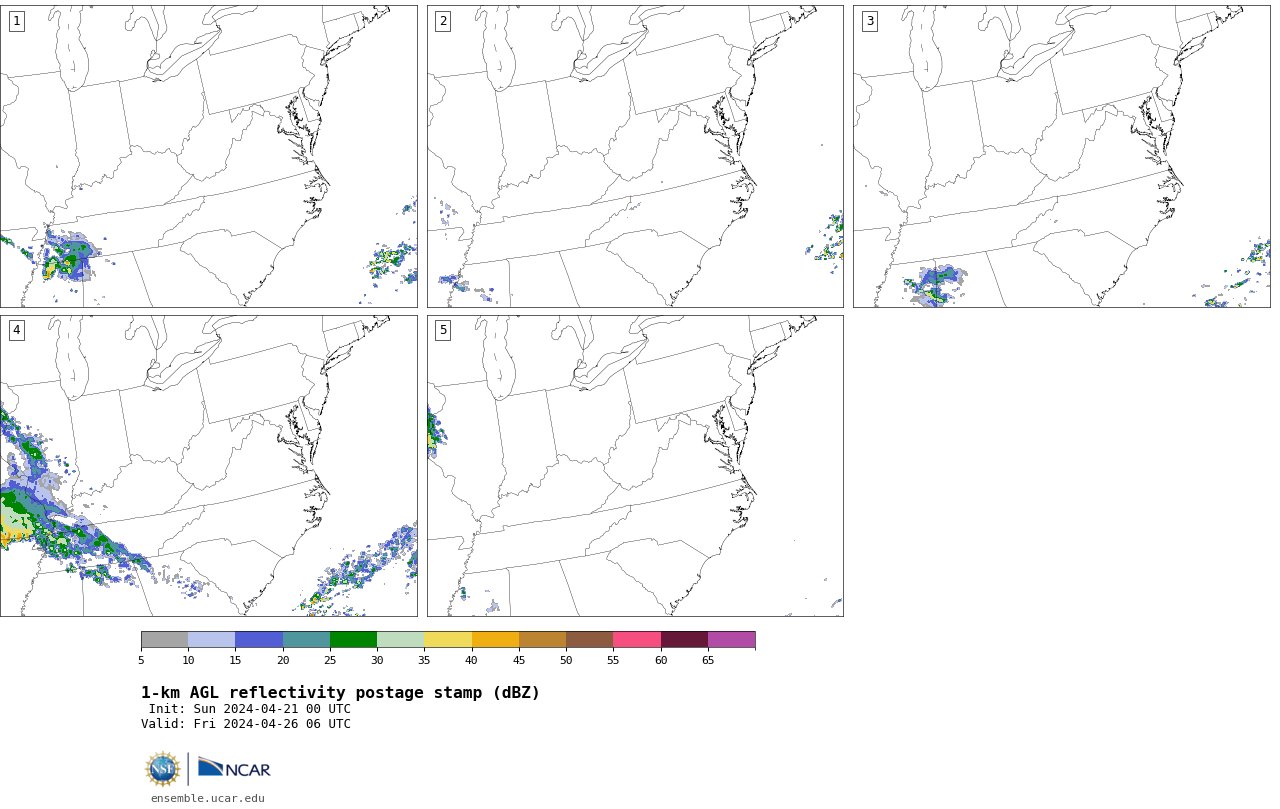
Task: Click the panel number label 4
Action: [x=16, y=330]
